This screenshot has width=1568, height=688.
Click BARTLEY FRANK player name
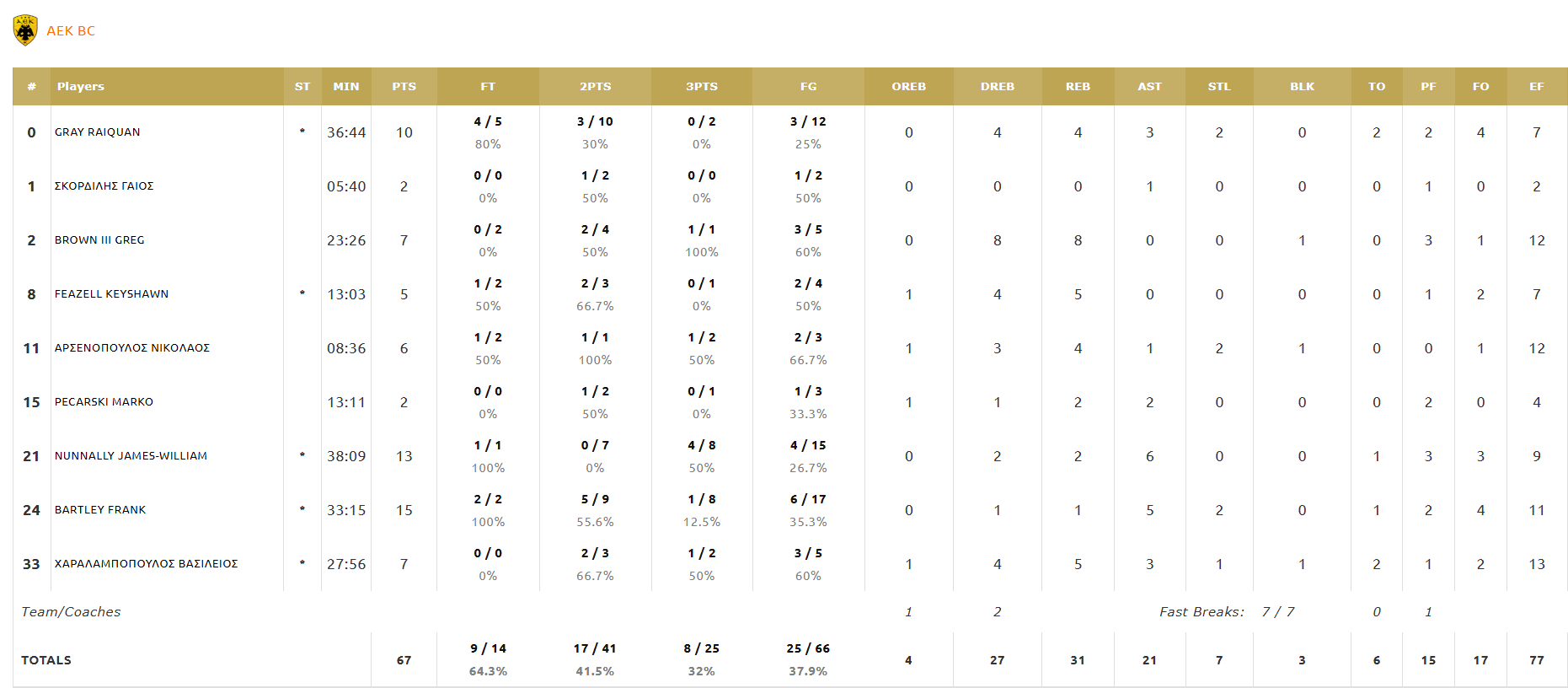tap(100, 510)
